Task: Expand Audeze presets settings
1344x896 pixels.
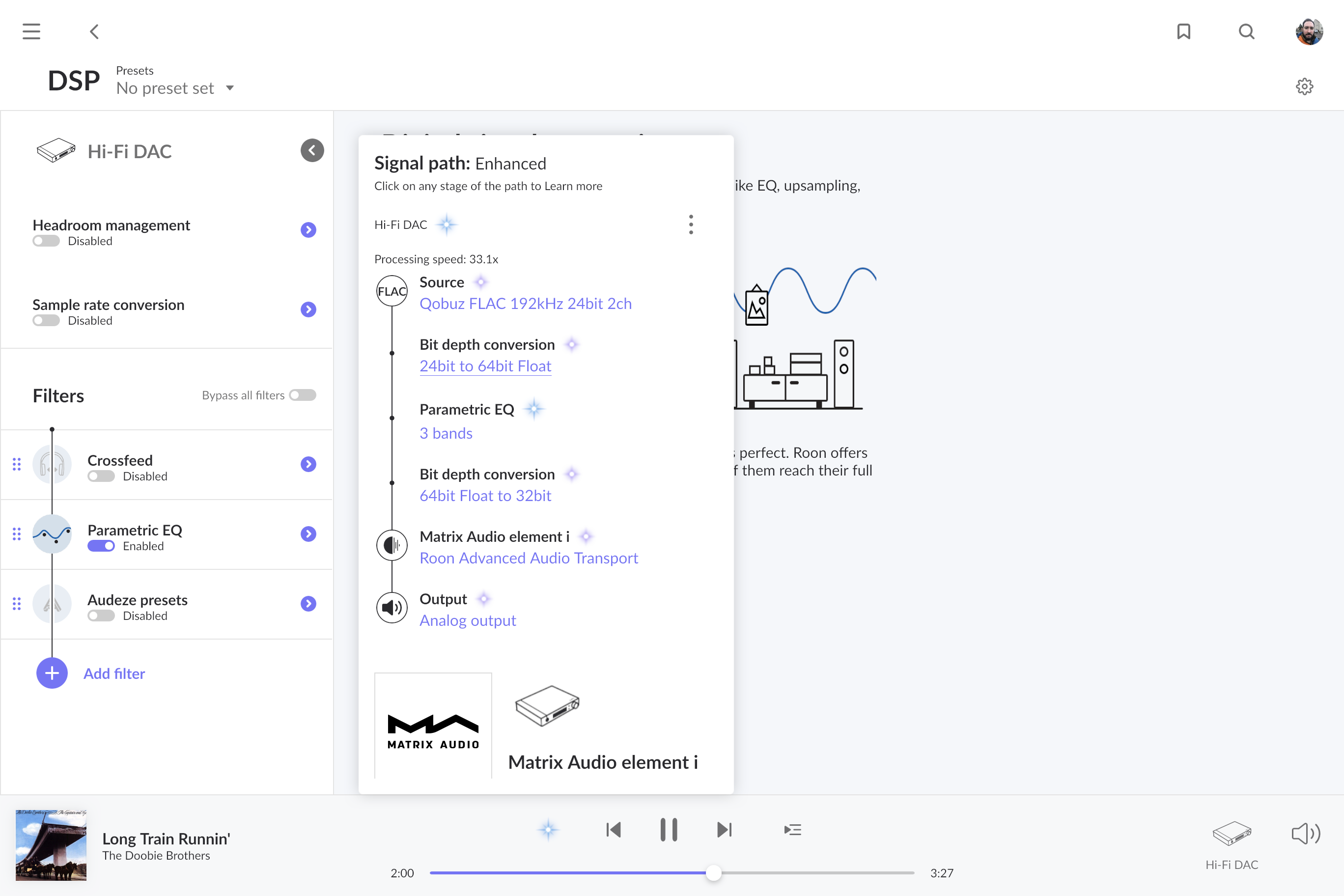Action: pyautogui.click(x=308, y=603)
